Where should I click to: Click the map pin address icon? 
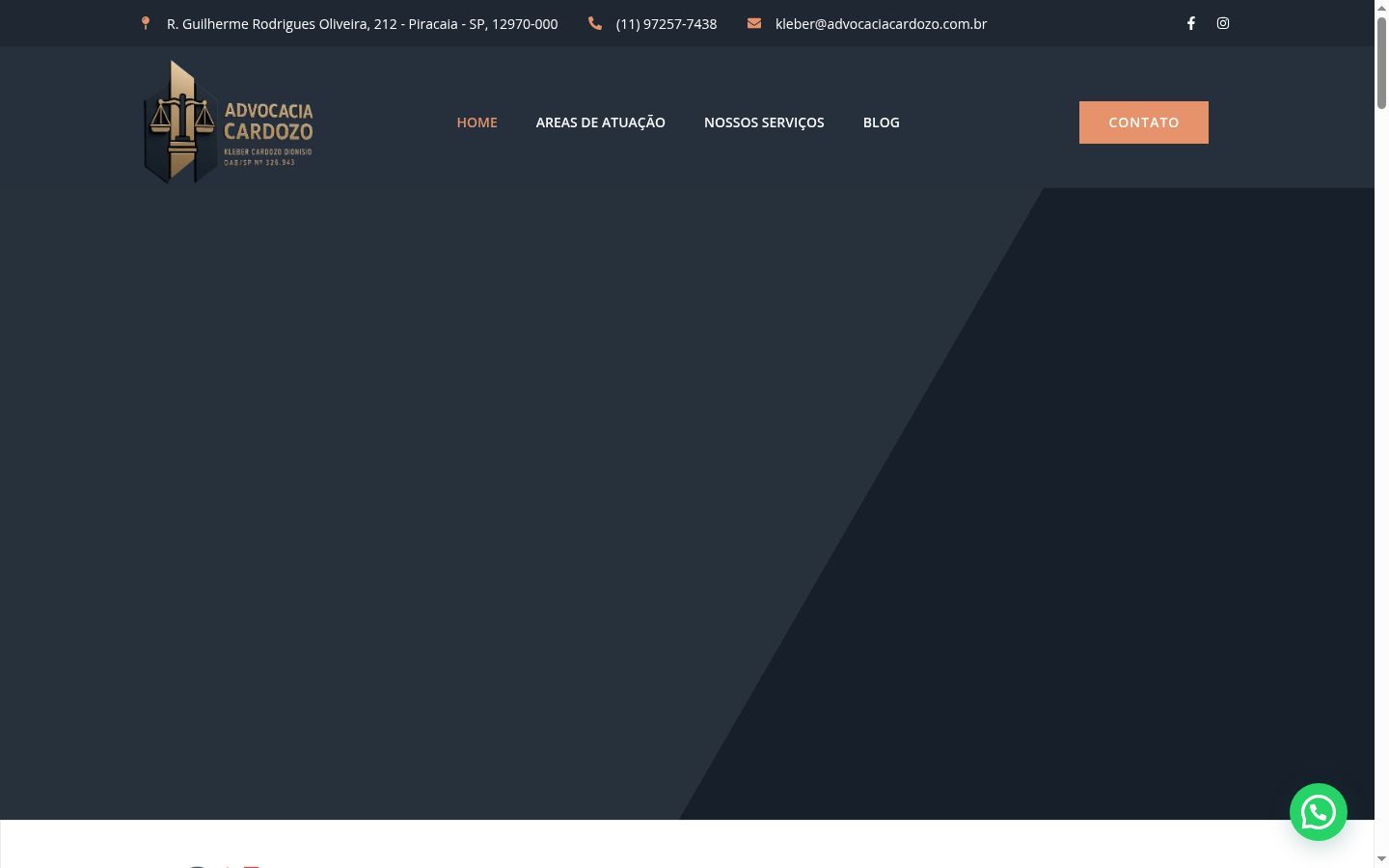146,23
